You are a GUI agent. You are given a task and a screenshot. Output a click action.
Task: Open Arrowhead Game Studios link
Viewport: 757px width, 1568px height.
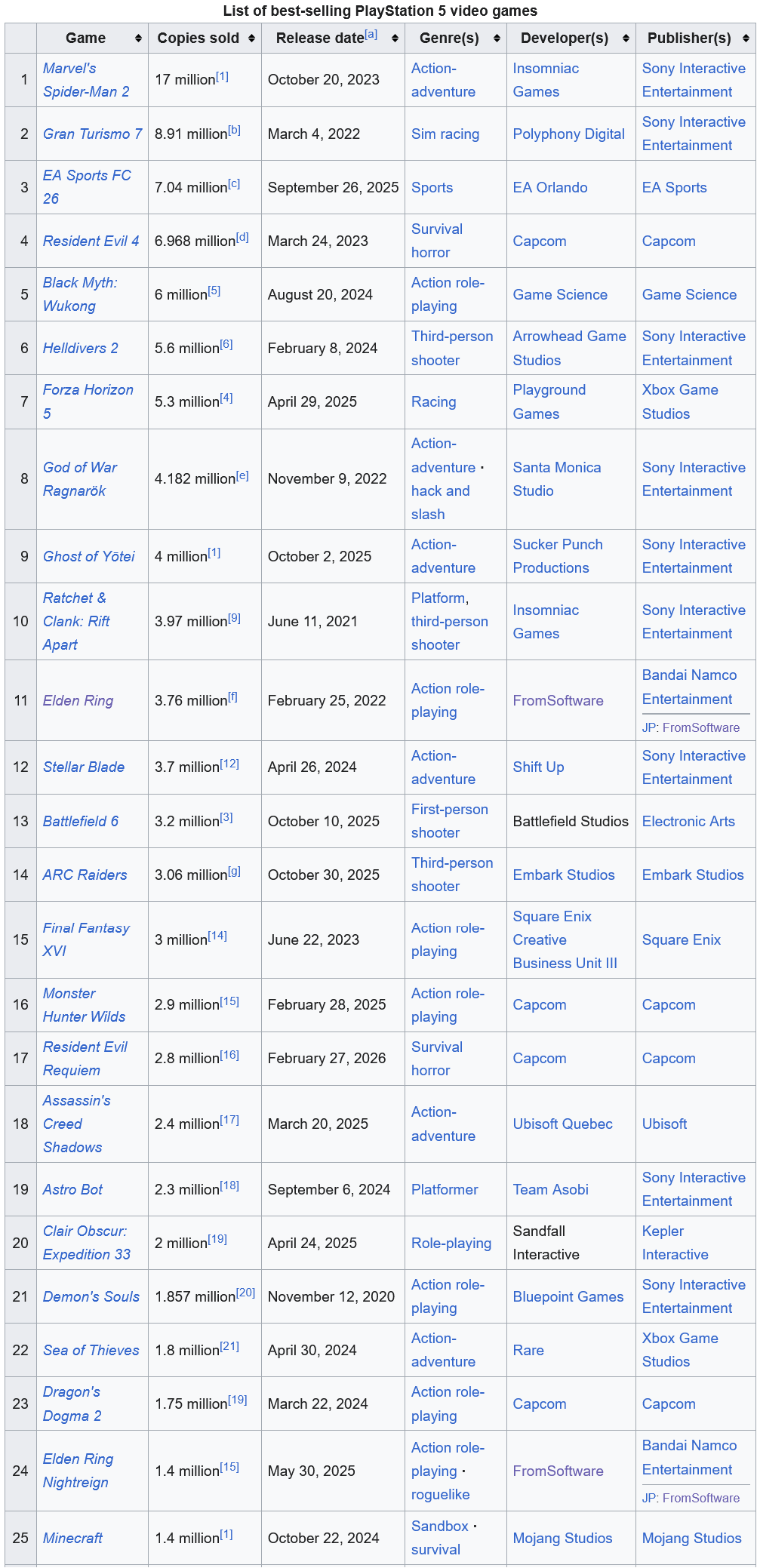coord(570,348)
